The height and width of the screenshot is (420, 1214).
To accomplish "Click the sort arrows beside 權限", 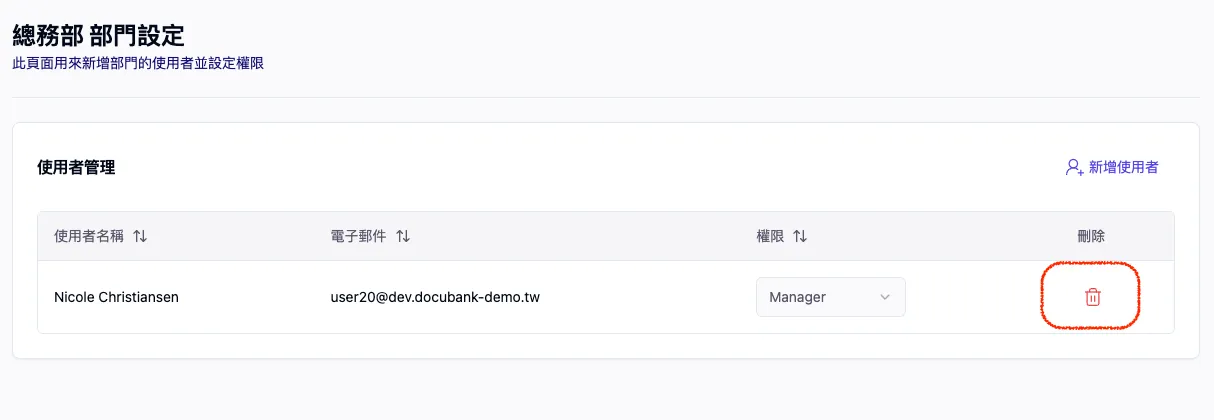I will 799,236.
